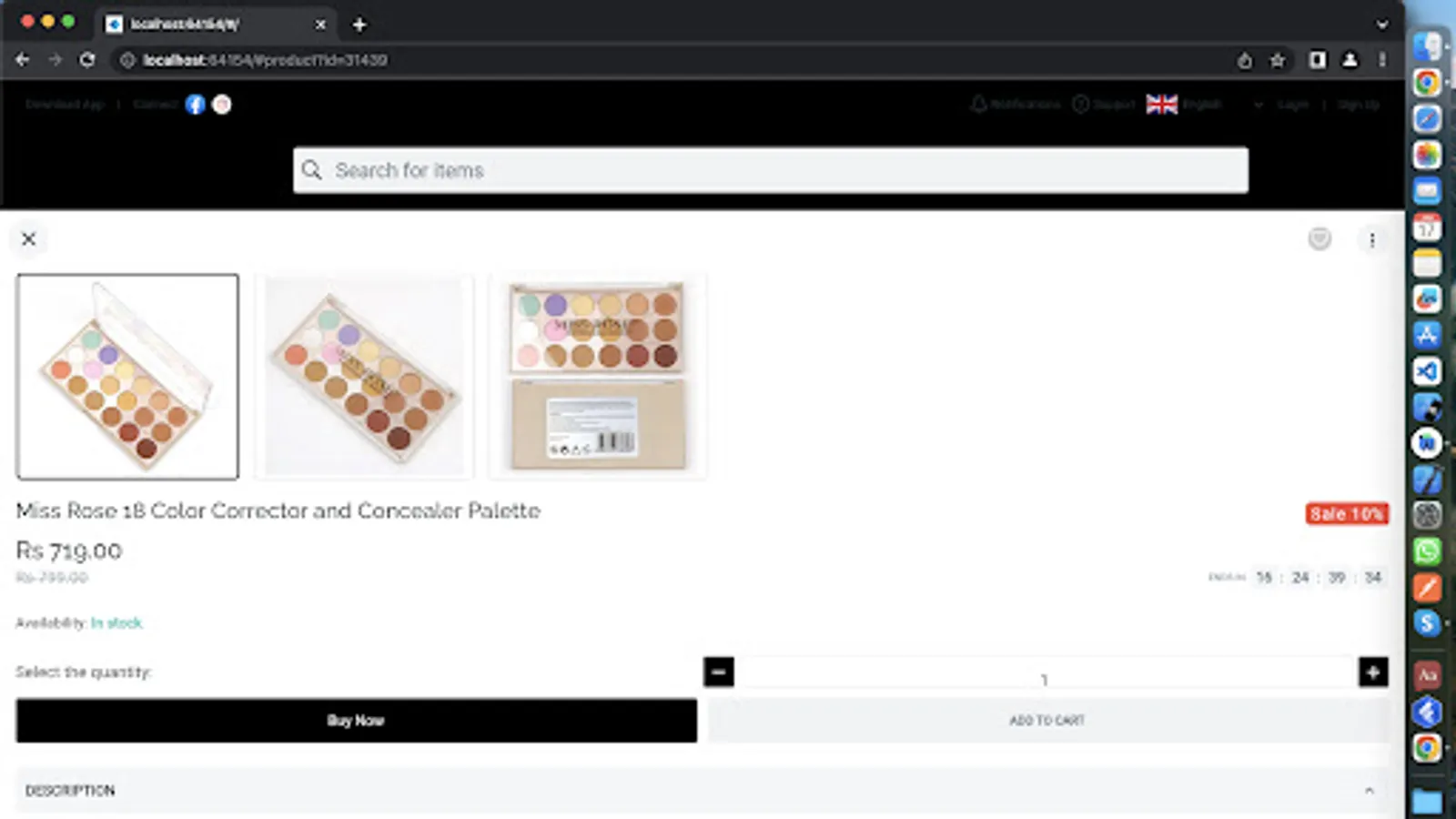The image size is (1456, 819).
Task: Decrease quantity with the minus button
Action: (719, 672)
